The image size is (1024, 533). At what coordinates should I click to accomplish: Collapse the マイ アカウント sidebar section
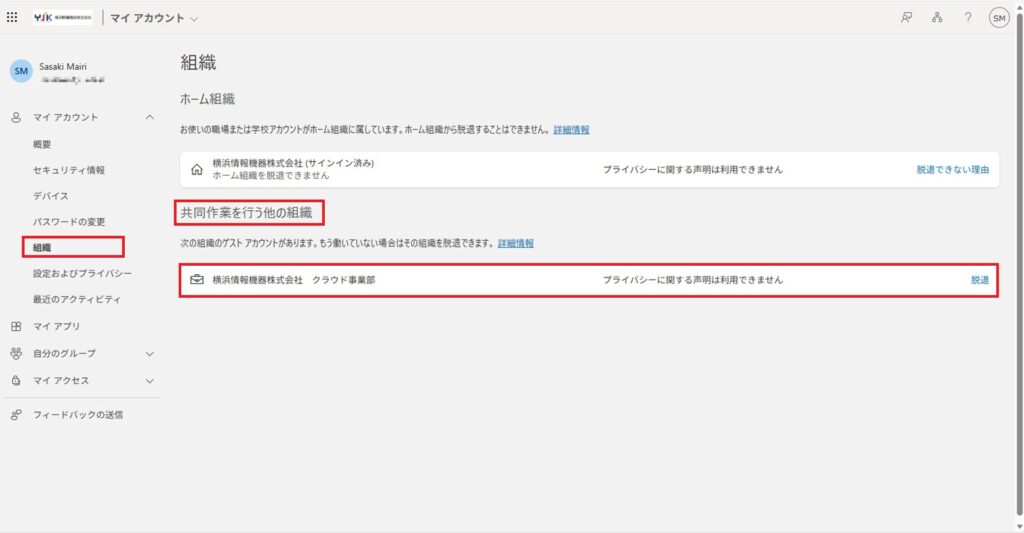(x=150, y=117)
